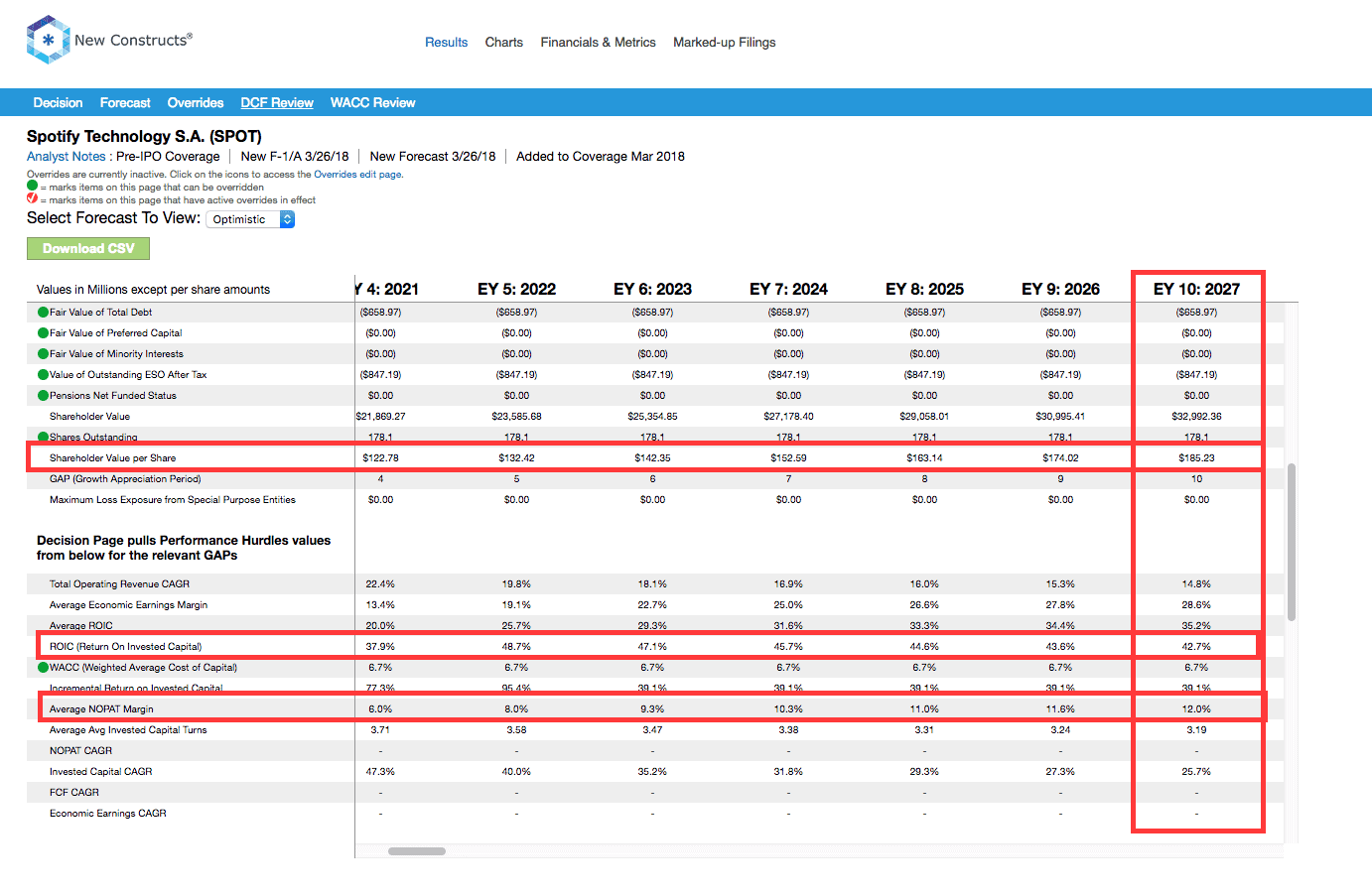
Task: Click the EY 9: 2026 column header
Action: pyautogui.click(x=1060, y=289)
